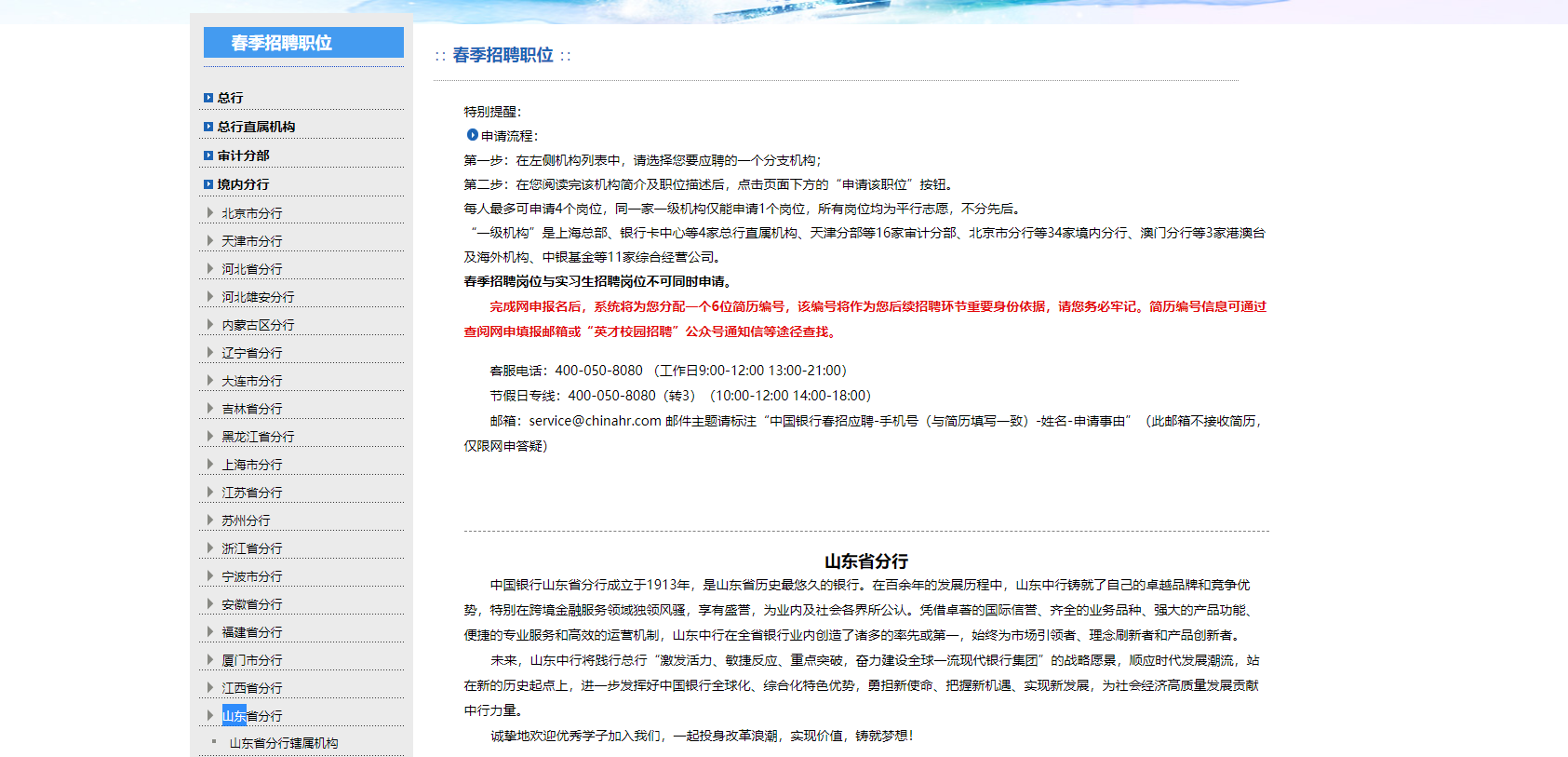Click the red 完成网申报名后 notice text
1568x757 pixels.
point(865,318)
